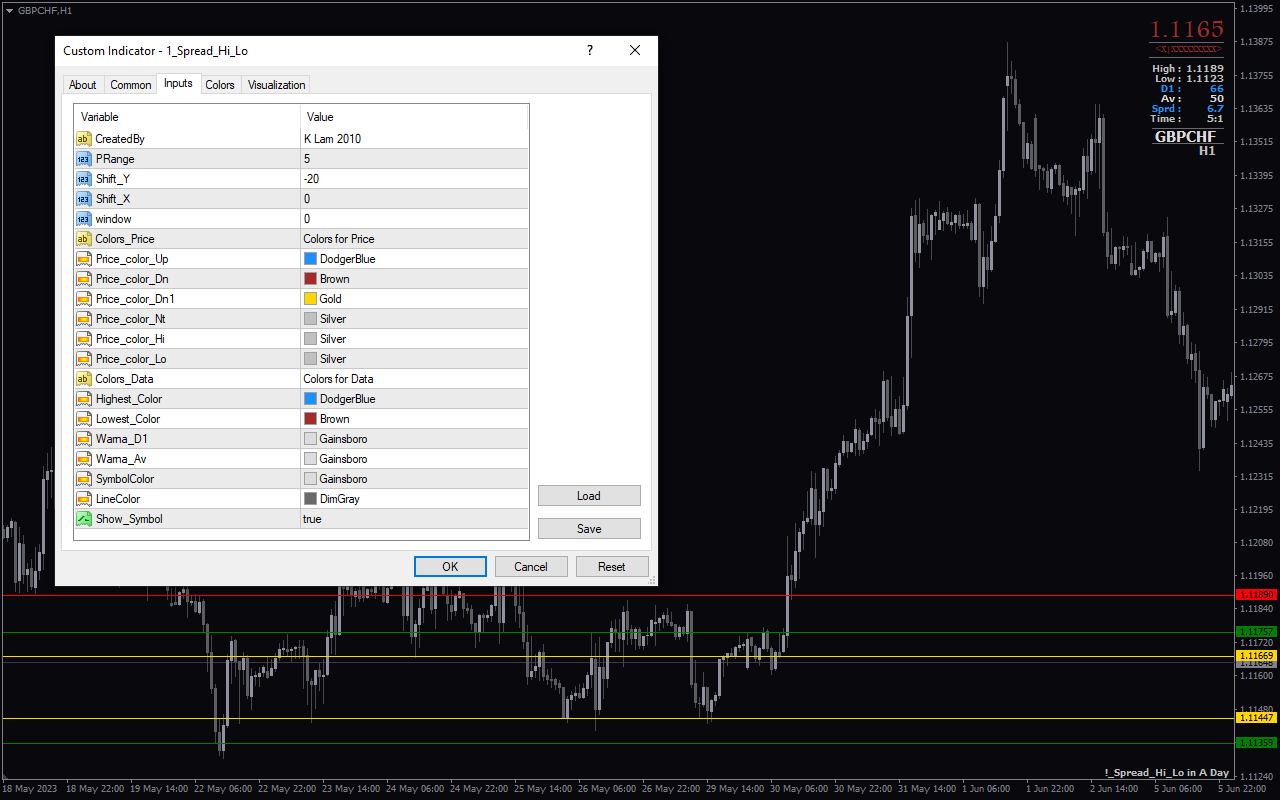This screenshot has width=1280, height=800.
Task: Open the GBPCHF,H1 chart window menu arrow
Action: pos(9,10)
